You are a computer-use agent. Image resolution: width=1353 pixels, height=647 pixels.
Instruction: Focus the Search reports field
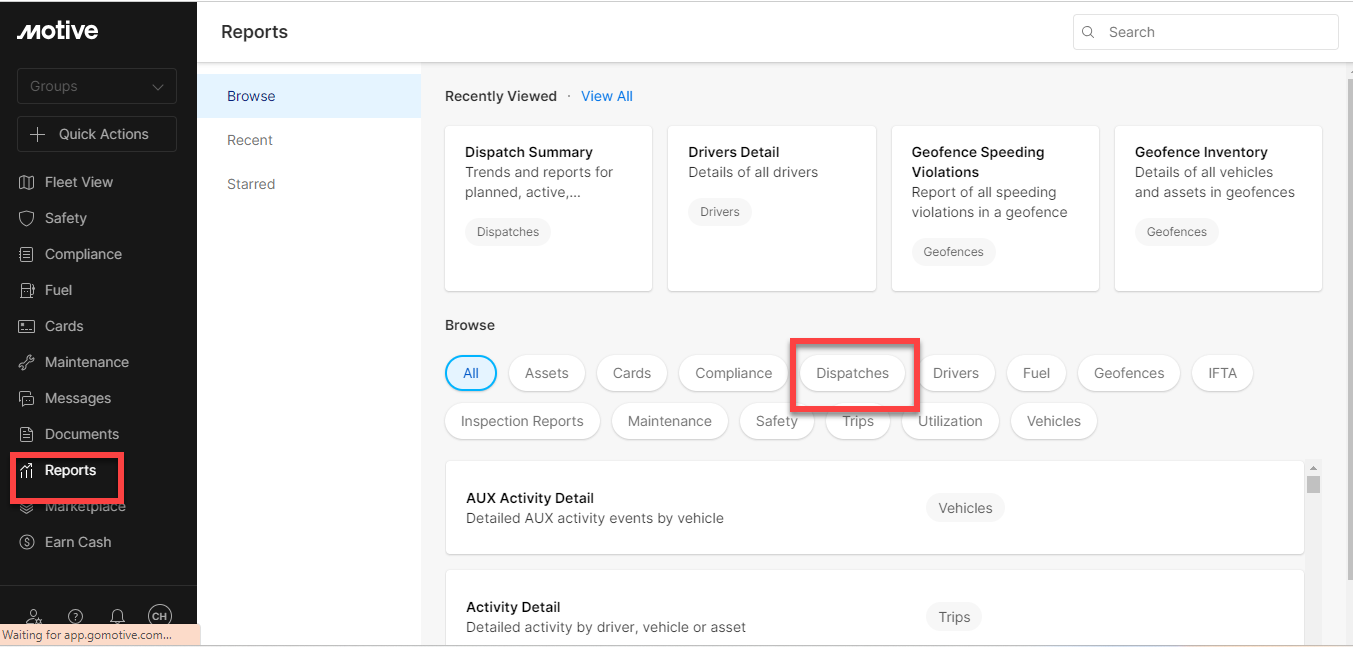(x=1206, y=32)
